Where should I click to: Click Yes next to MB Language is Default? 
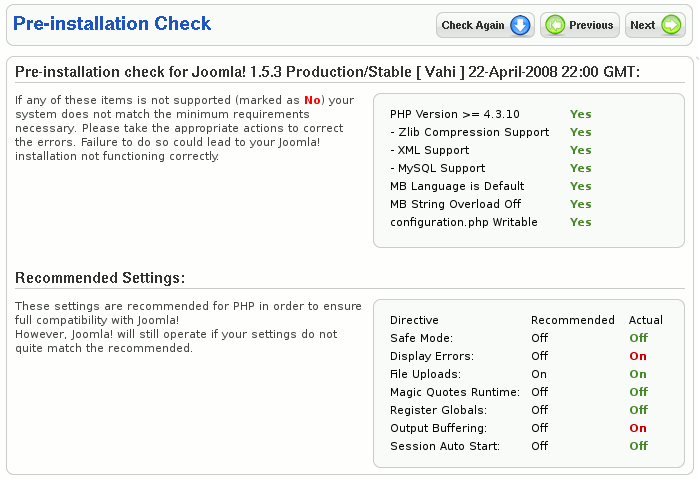580,186
